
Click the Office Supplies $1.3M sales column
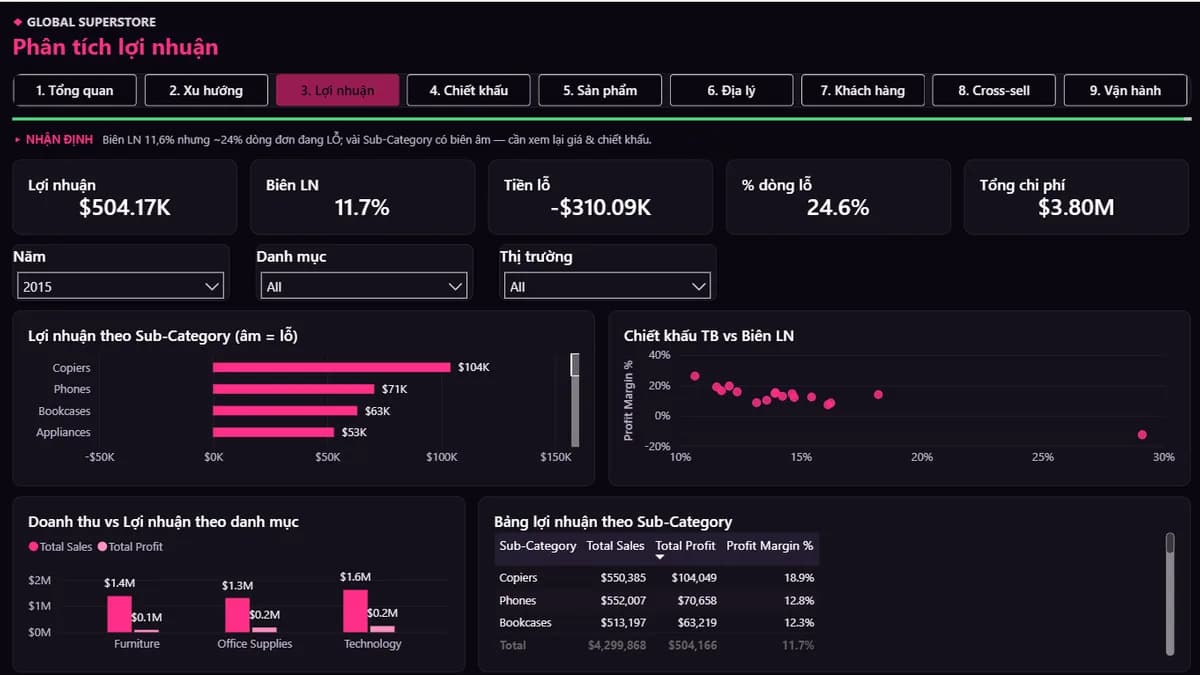pos(237,615)
